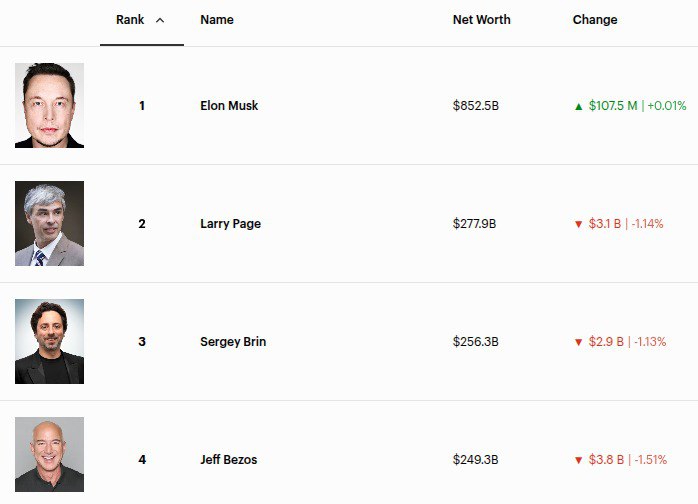Screen dimensions: 698x504
Task: Open the Larry Page name link
Action: [230, 224]
